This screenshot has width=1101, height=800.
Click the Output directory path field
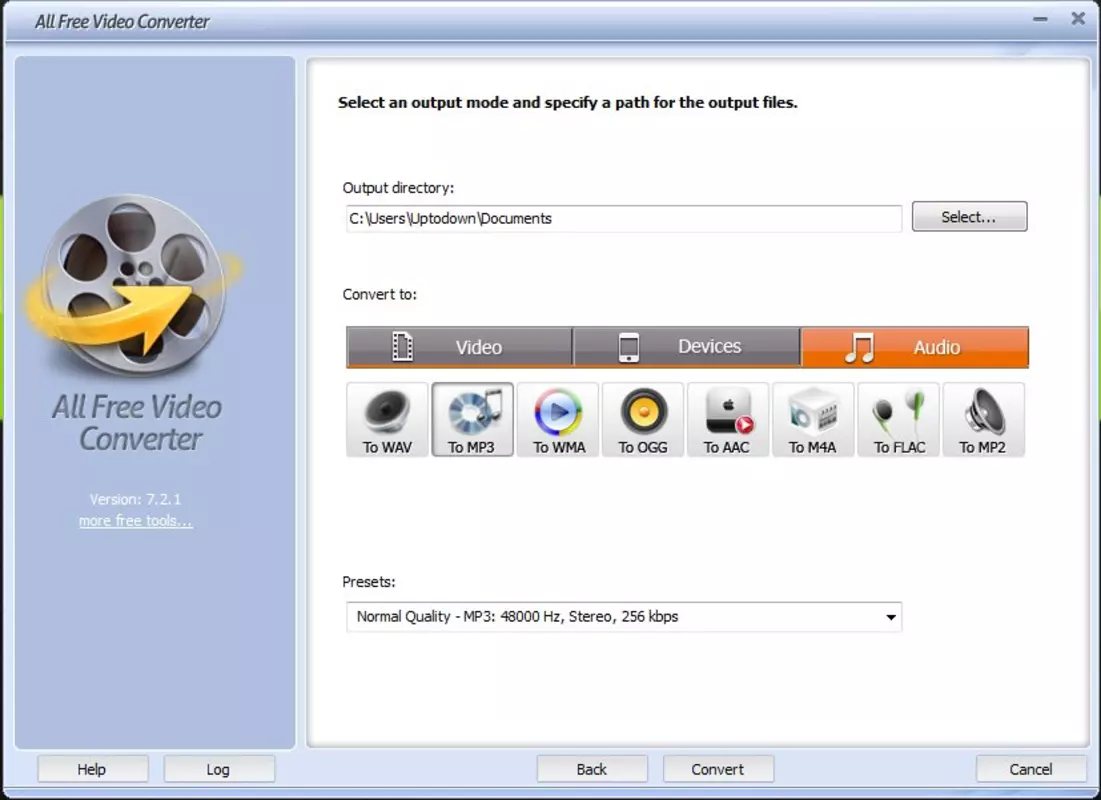[624, 218]
